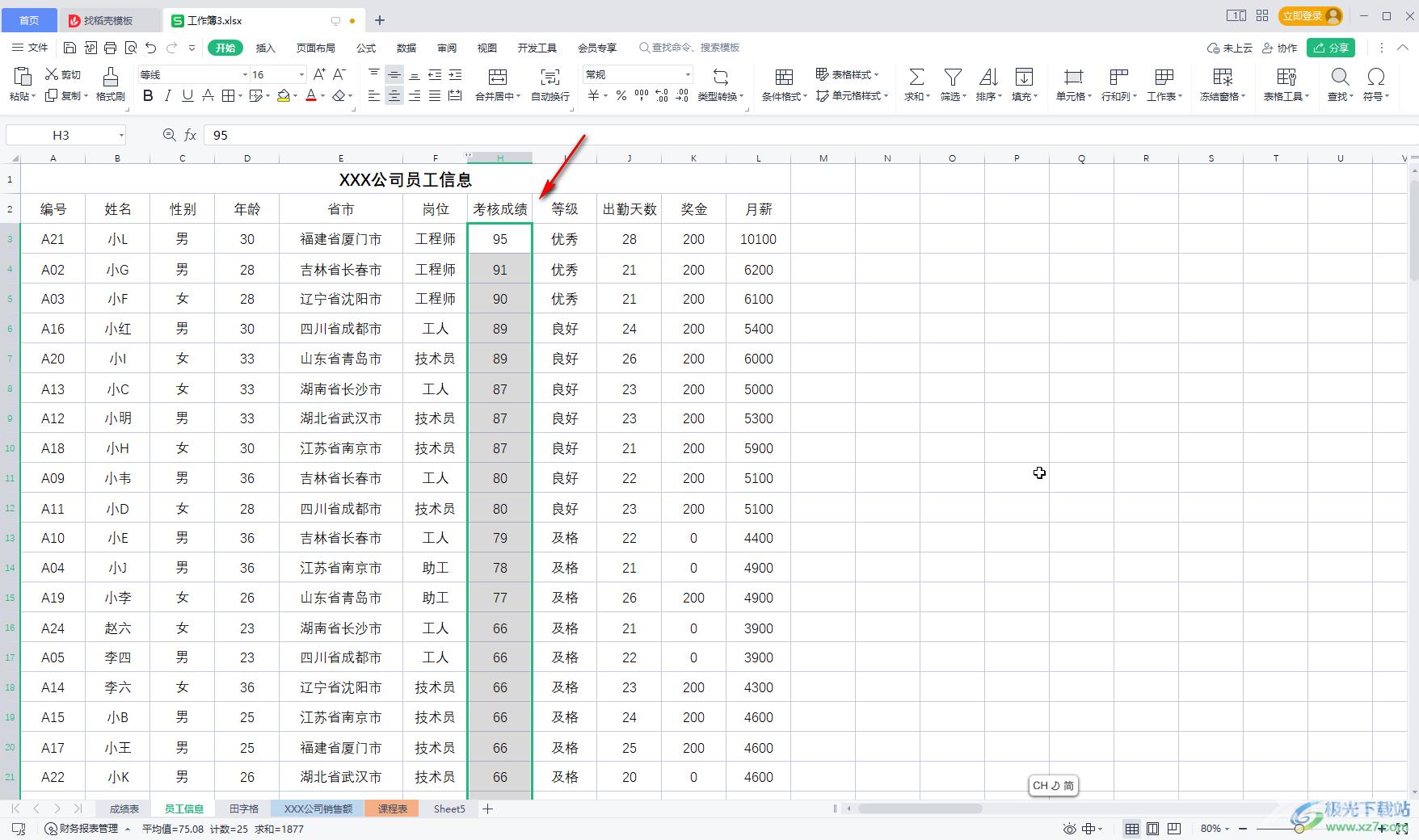This screenshot has width=1419, height=840.
Task: Open the 数据 (Data) ribbon tab
Action: coord(406,48)
